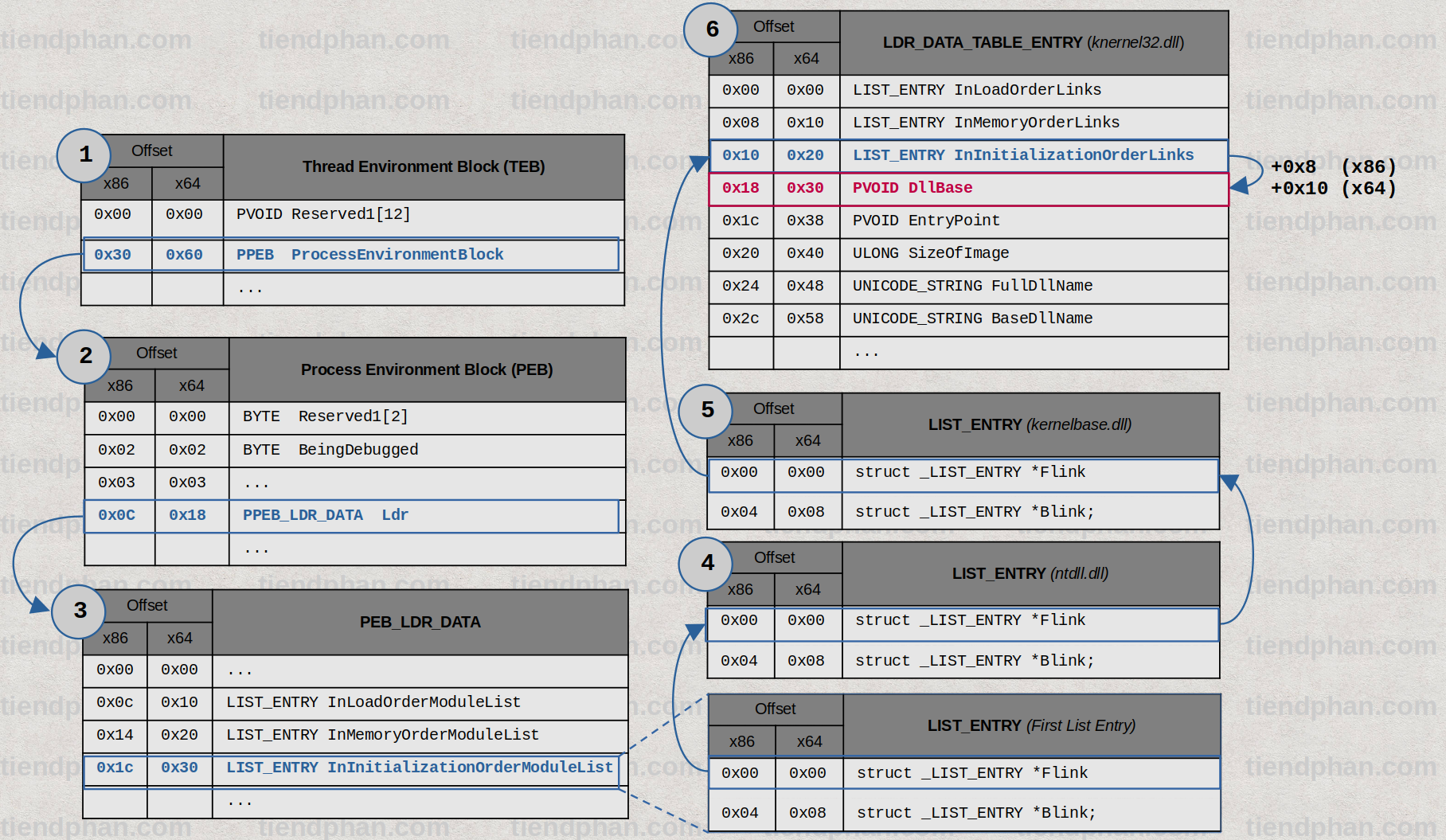Click the Flink row in First List Entry table
The width and height of the screenshot is (1446, 840).
pyautogui.click(x=963, y=772)
